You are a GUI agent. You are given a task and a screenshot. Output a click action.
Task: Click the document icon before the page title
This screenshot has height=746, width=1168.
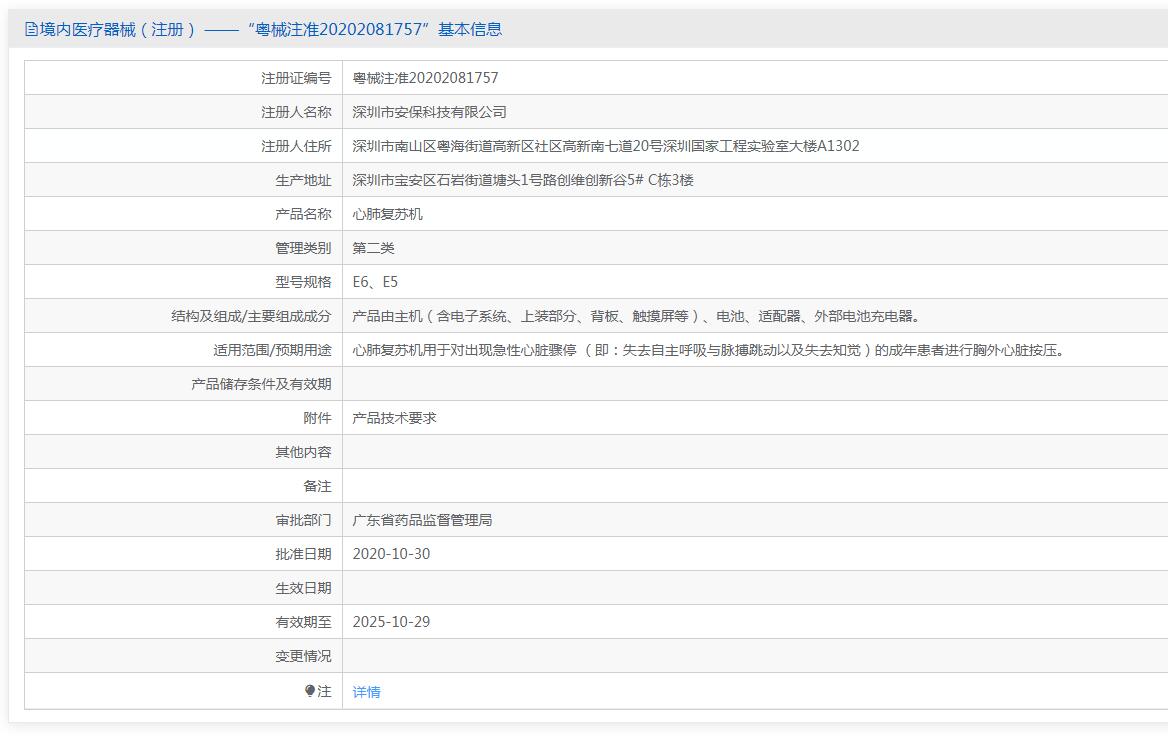(31, 30)
